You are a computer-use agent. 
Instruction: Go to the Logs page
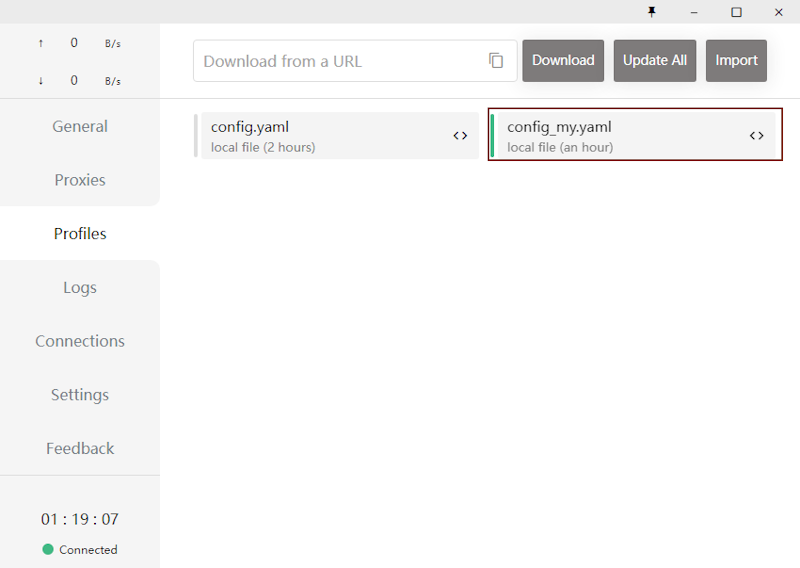80,287
